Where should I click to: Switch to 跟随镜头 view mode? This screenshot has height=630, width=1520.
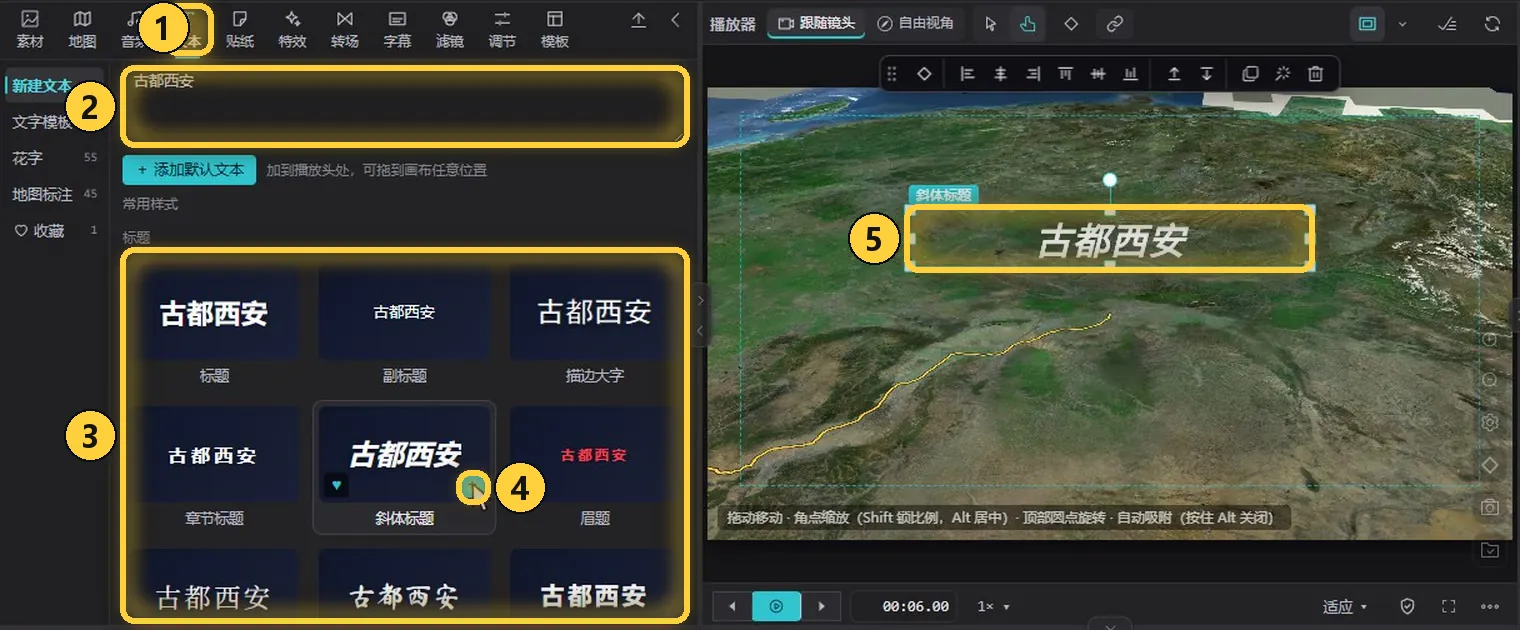(817, 23)
